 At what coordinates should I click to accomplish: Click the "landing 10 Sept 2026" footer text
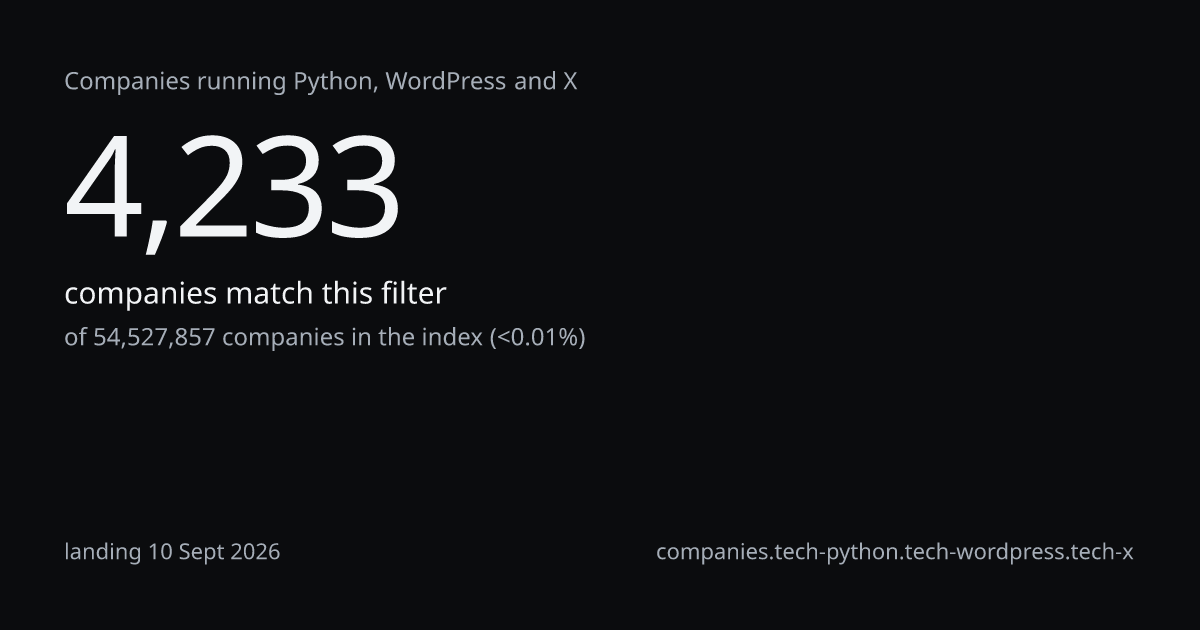pos(172,551)
